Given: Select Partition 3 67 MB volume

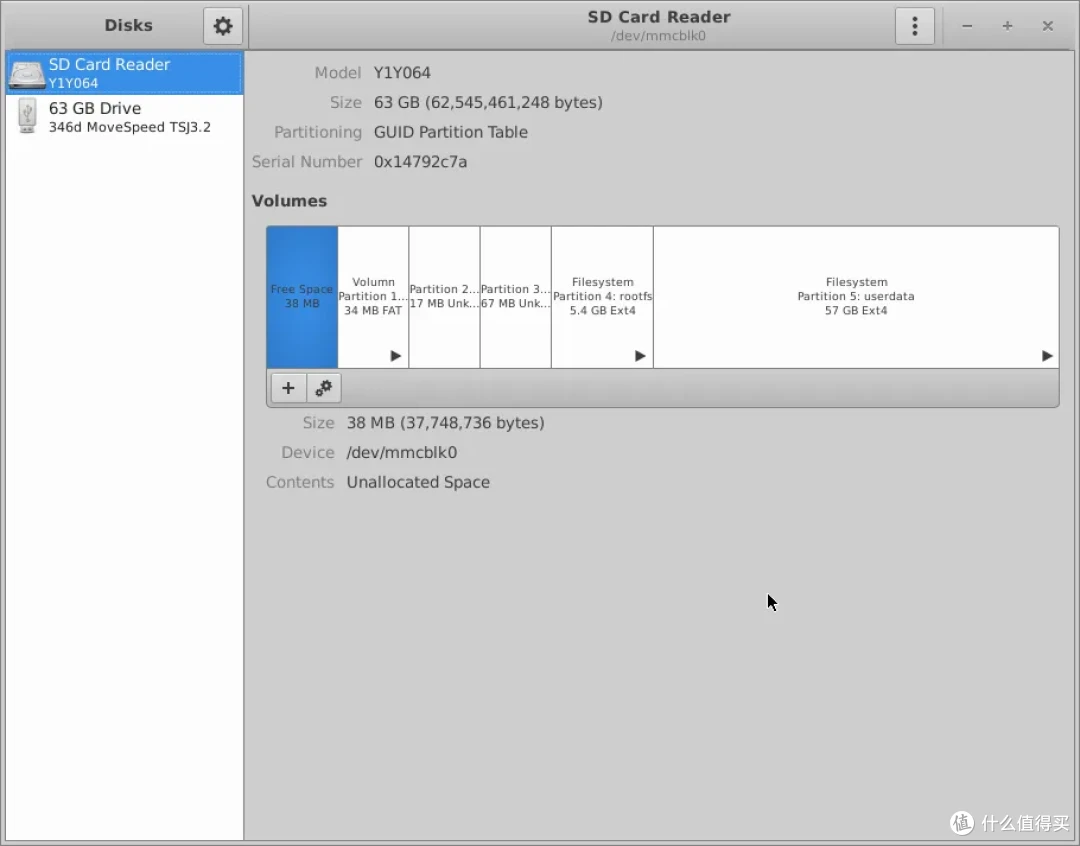Looking at the screenshot, I should tap(516, 297).
